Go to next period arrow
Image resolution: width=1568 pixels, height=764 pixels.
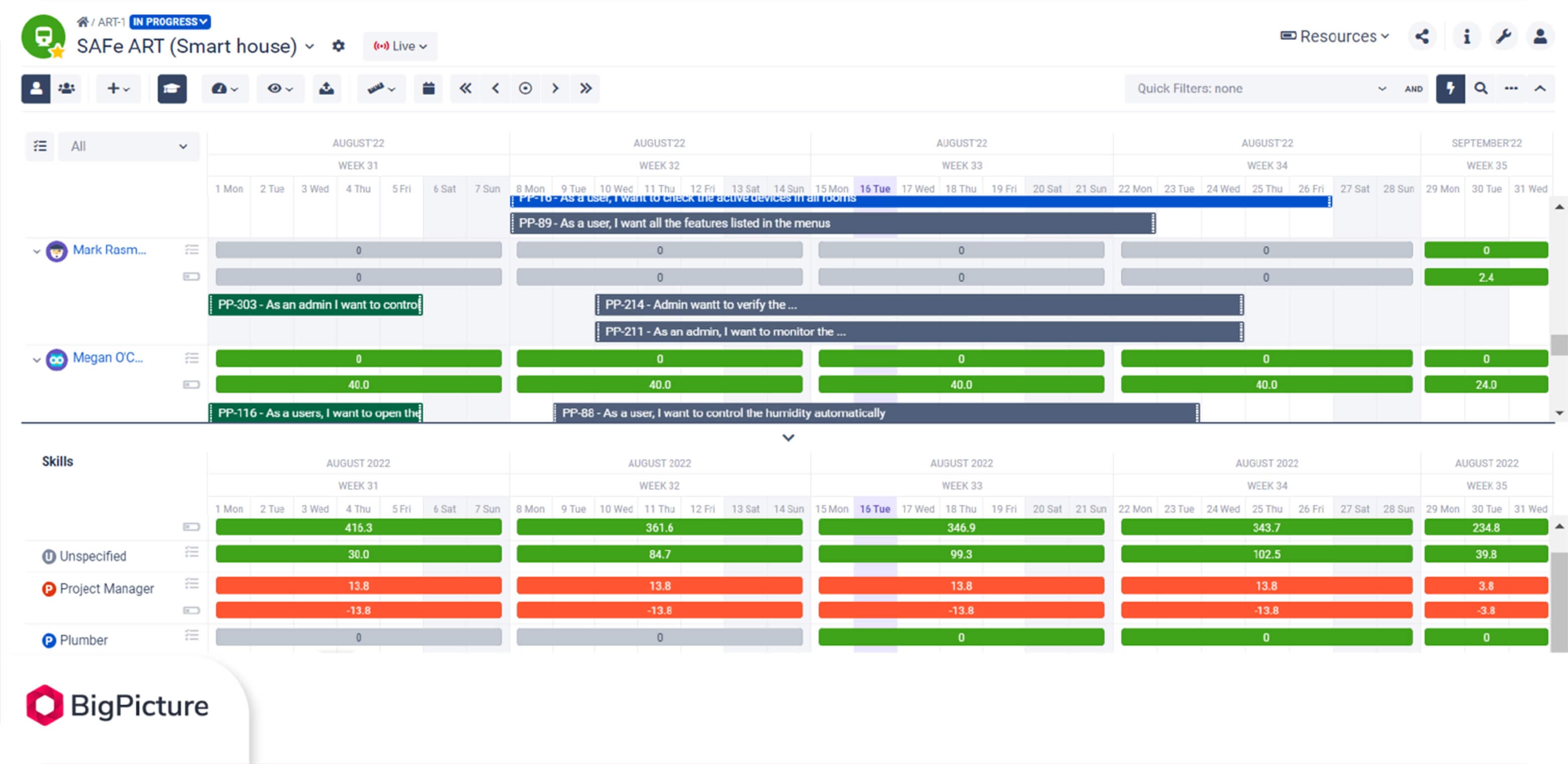pyautogui.click(x=555, y=89)
